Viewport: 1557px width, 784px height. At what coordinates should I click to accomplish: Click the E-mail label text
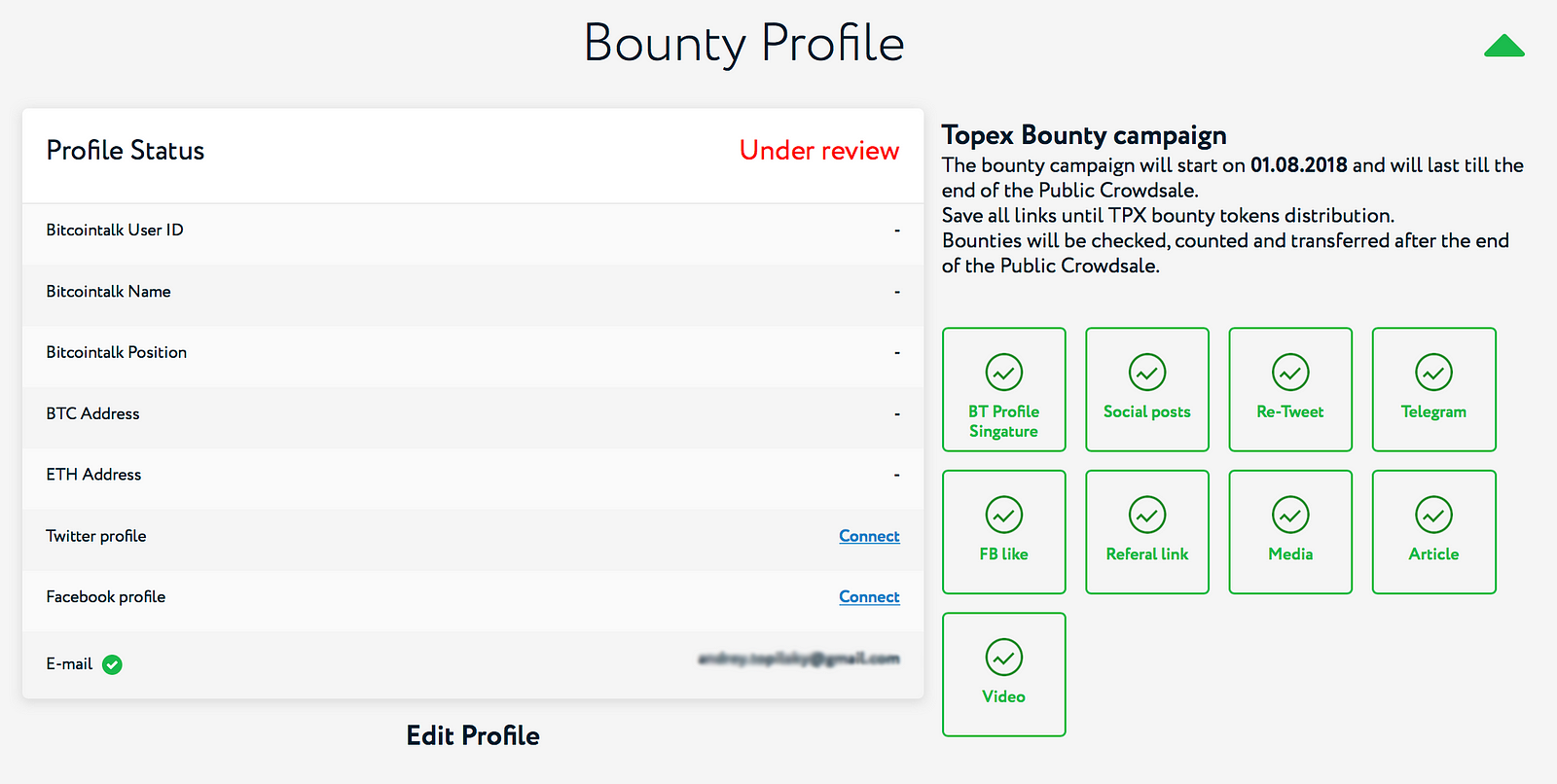[x=69, y=663]
